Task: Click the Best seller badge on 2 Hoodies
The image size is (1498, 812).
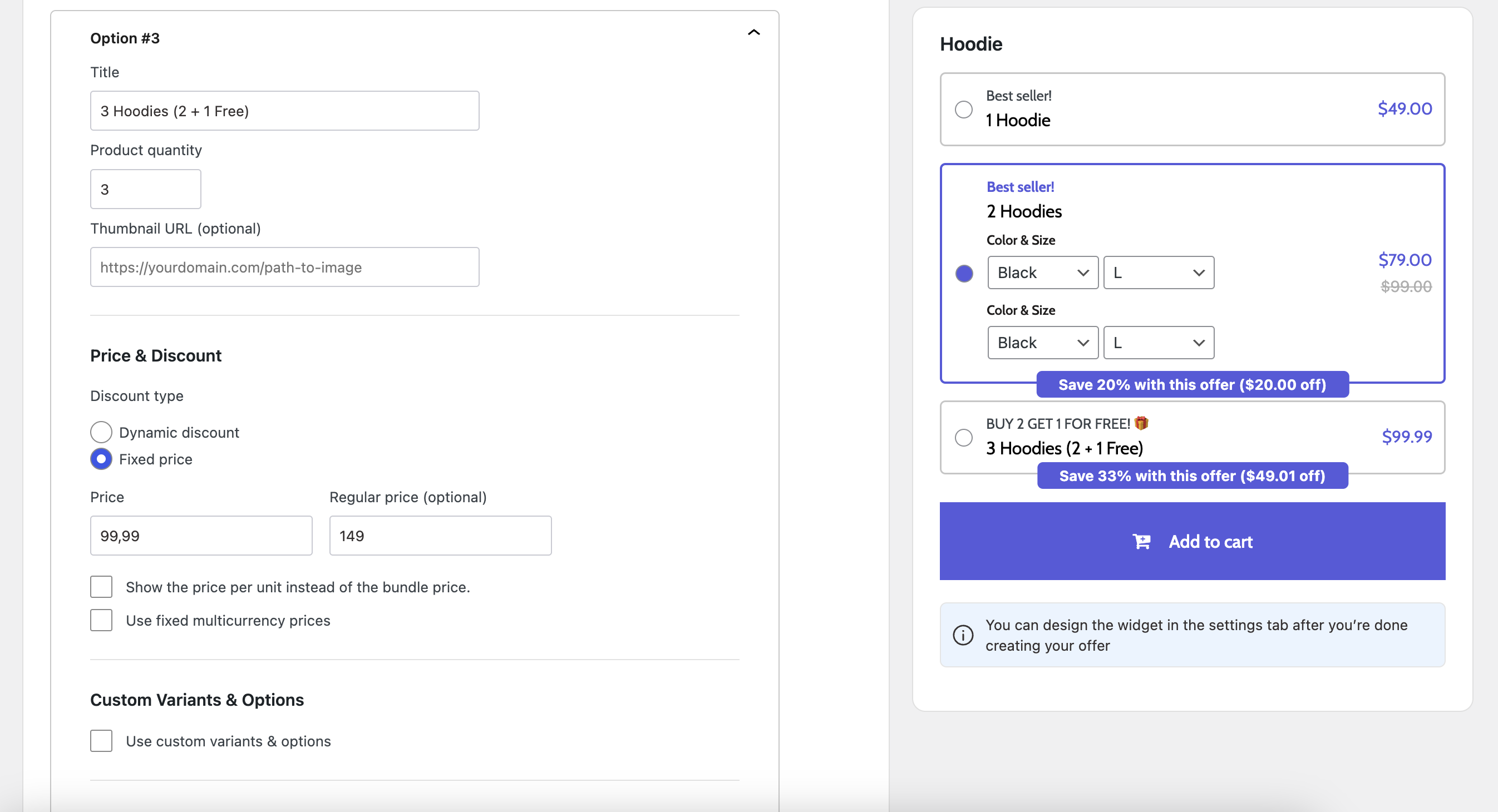Action: click(1020, 187)
